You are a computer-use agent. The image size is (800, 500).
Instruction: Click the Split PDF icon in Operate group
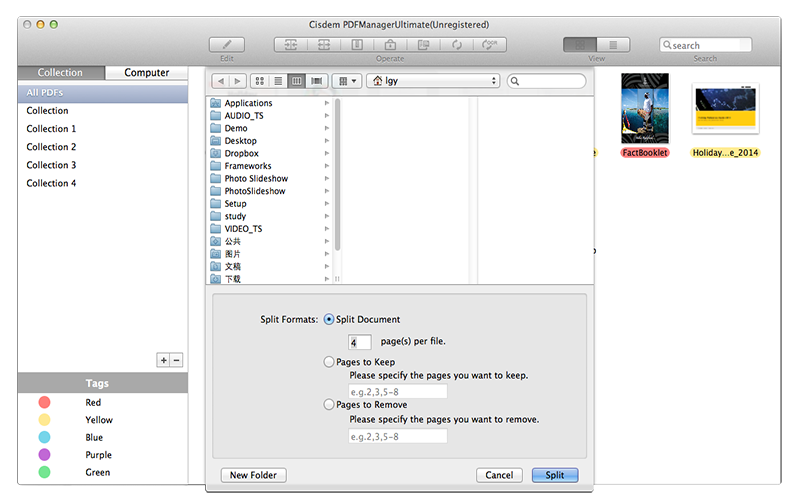point(324,45)
